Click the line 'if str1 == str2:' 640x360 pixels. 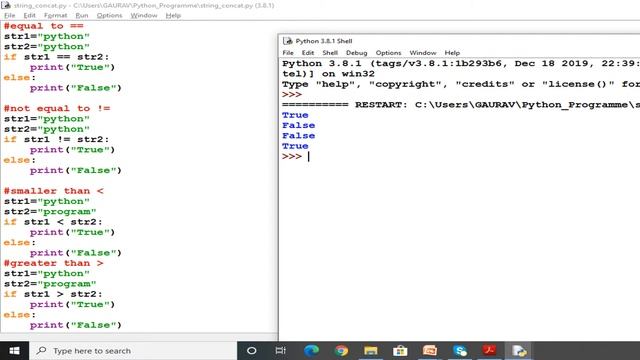(57, 57)
